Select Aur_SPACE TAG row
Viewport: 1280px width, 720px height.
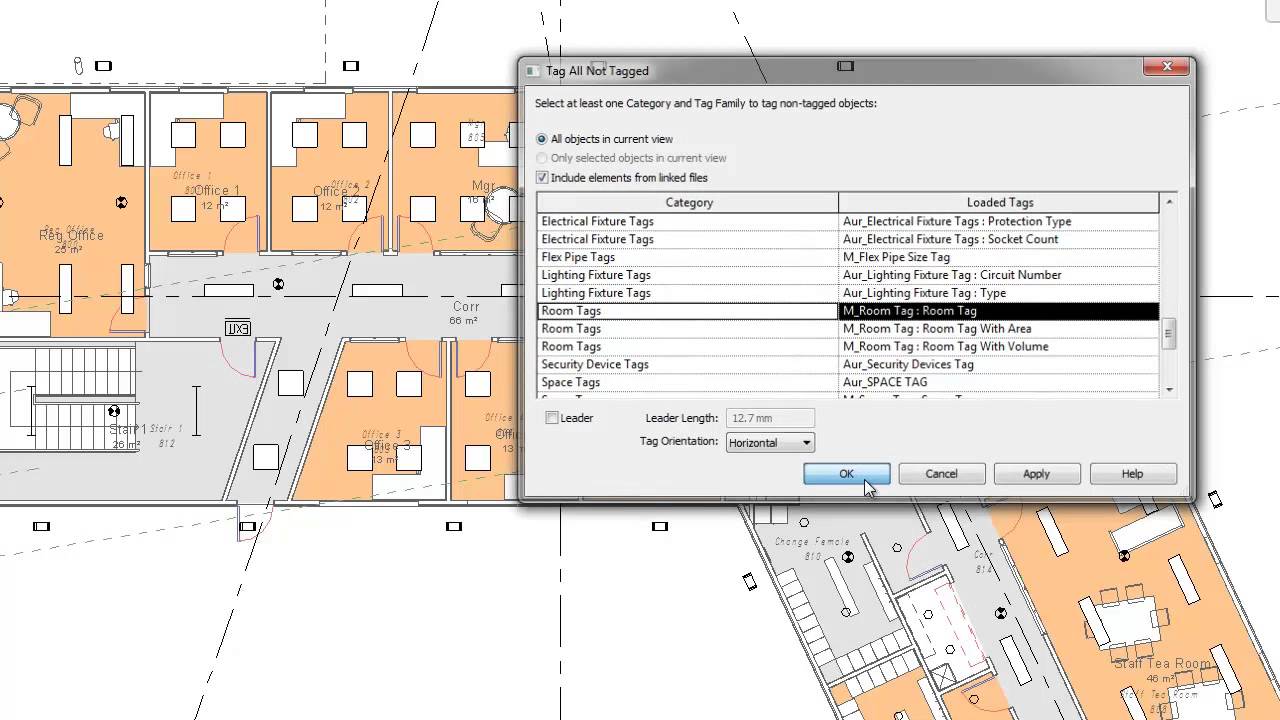point(848,383)
